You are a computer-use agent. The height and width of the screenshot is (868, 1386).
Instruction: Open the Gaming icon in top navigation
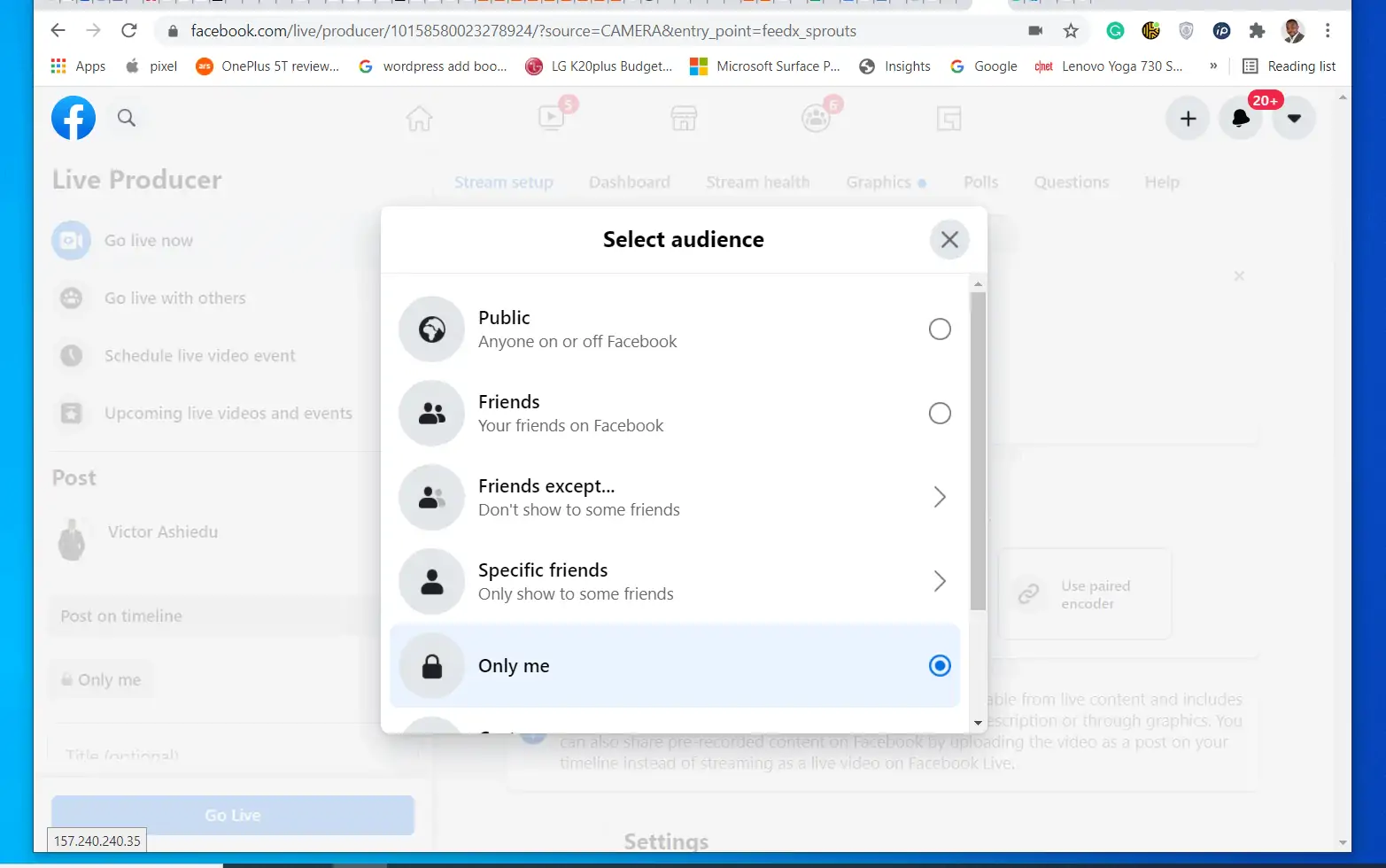[x=949, y=118]
